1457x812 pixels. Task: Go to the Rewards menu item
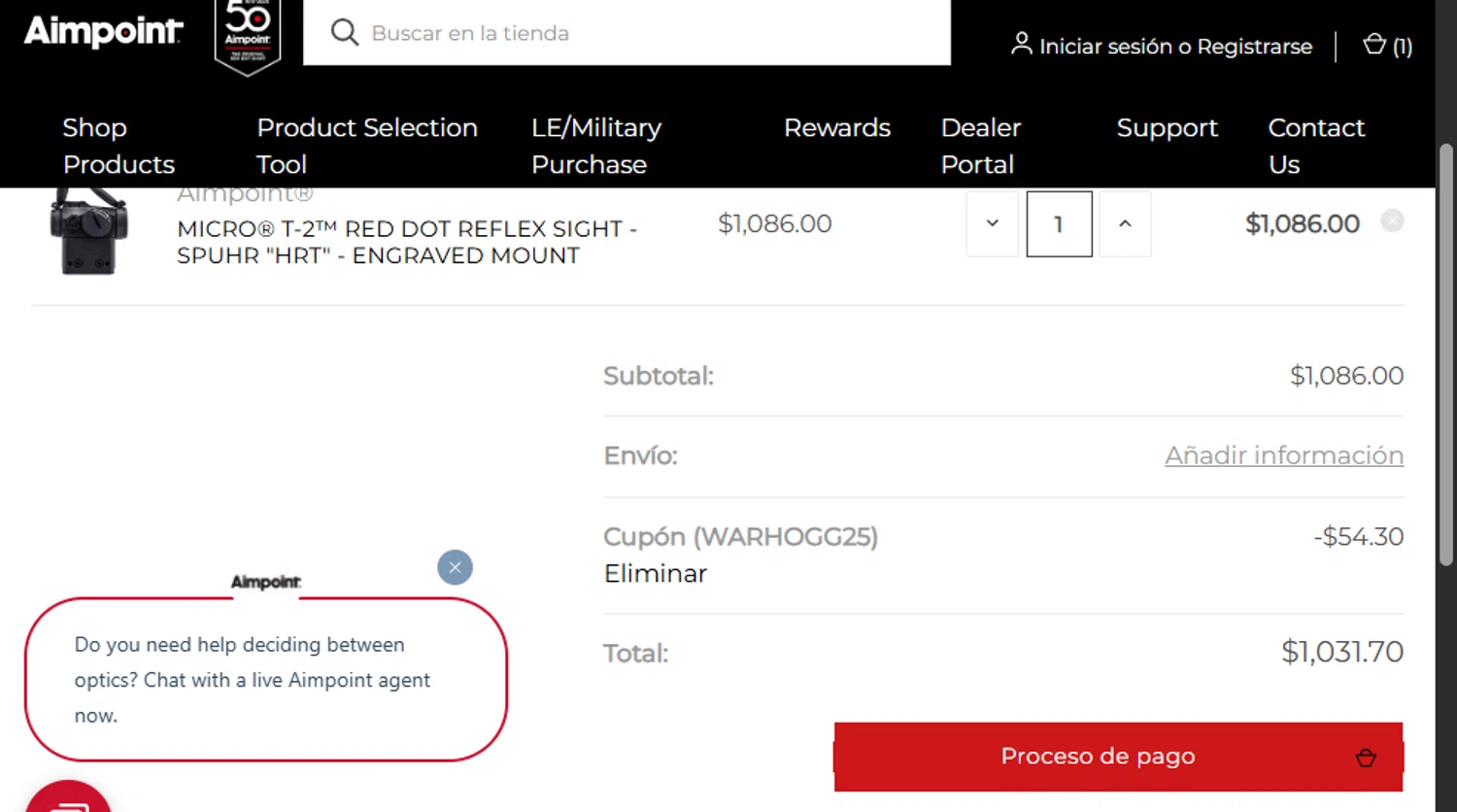coord(836,127)
